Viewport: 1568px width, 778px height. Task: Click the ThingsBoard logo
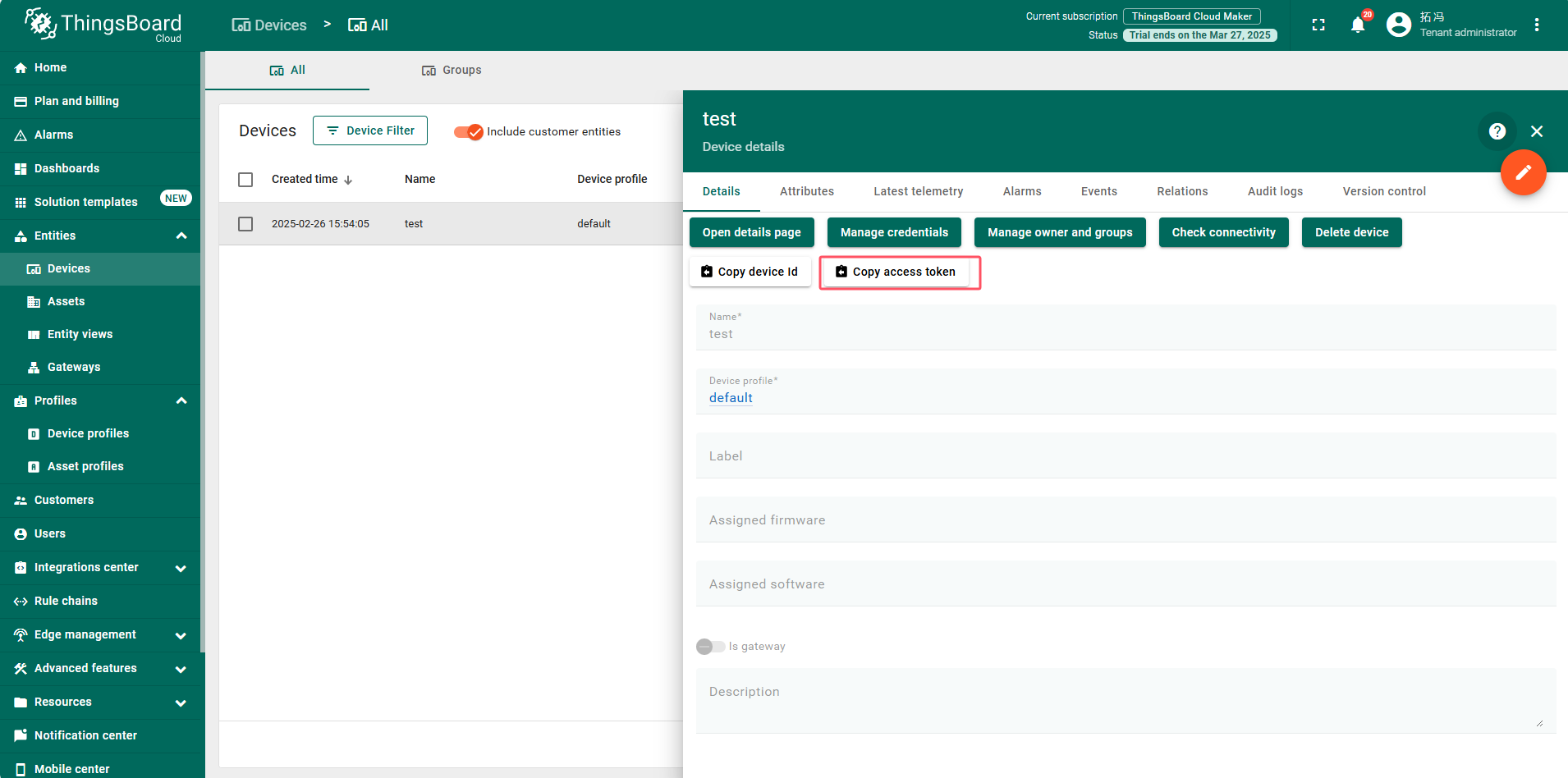[x=103, y=25]
